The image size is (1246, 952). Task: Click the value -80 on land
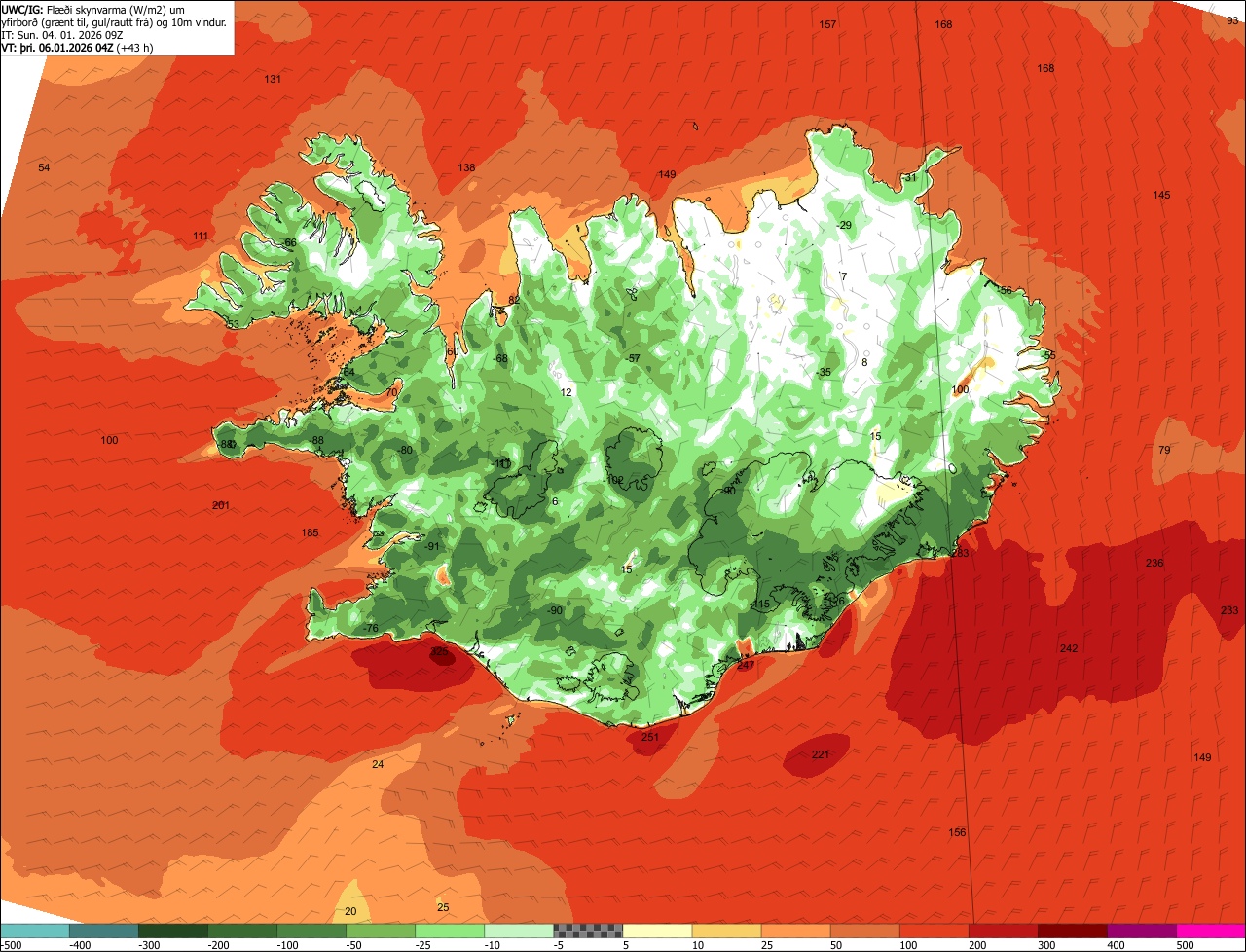406,450
